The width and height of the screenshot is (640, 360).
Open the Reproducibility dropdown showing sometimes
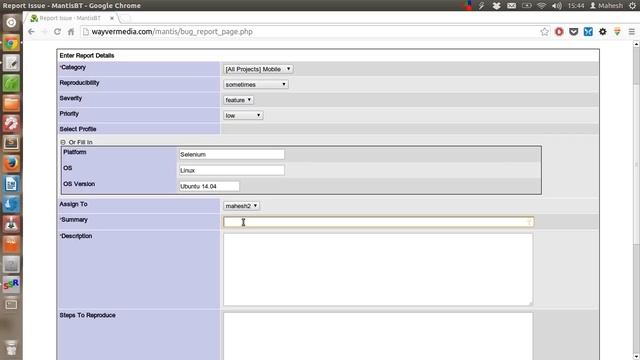coord(256,84)
